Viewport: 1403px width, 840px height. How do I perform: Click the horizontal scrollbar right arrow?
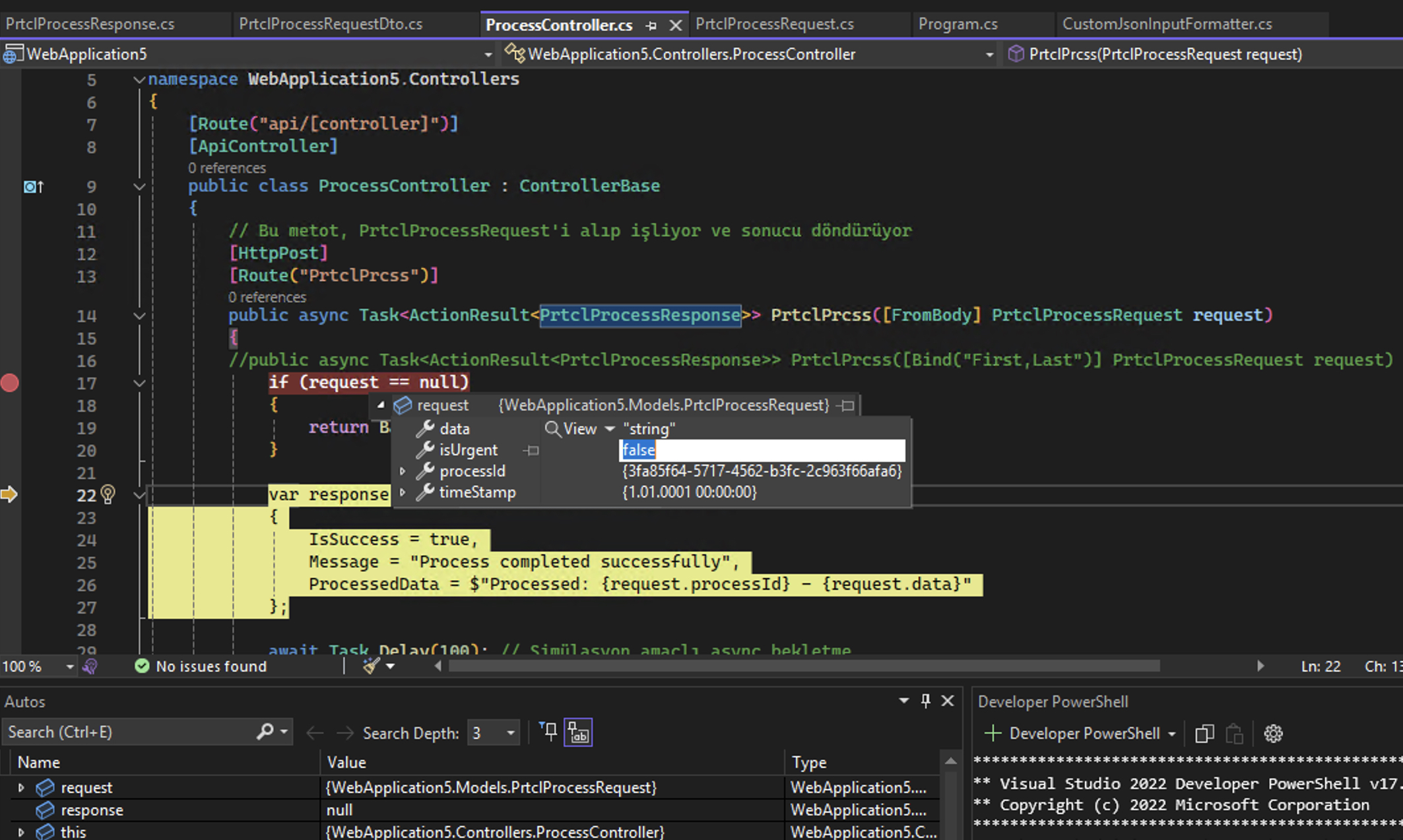click(x=1260, y=666)
